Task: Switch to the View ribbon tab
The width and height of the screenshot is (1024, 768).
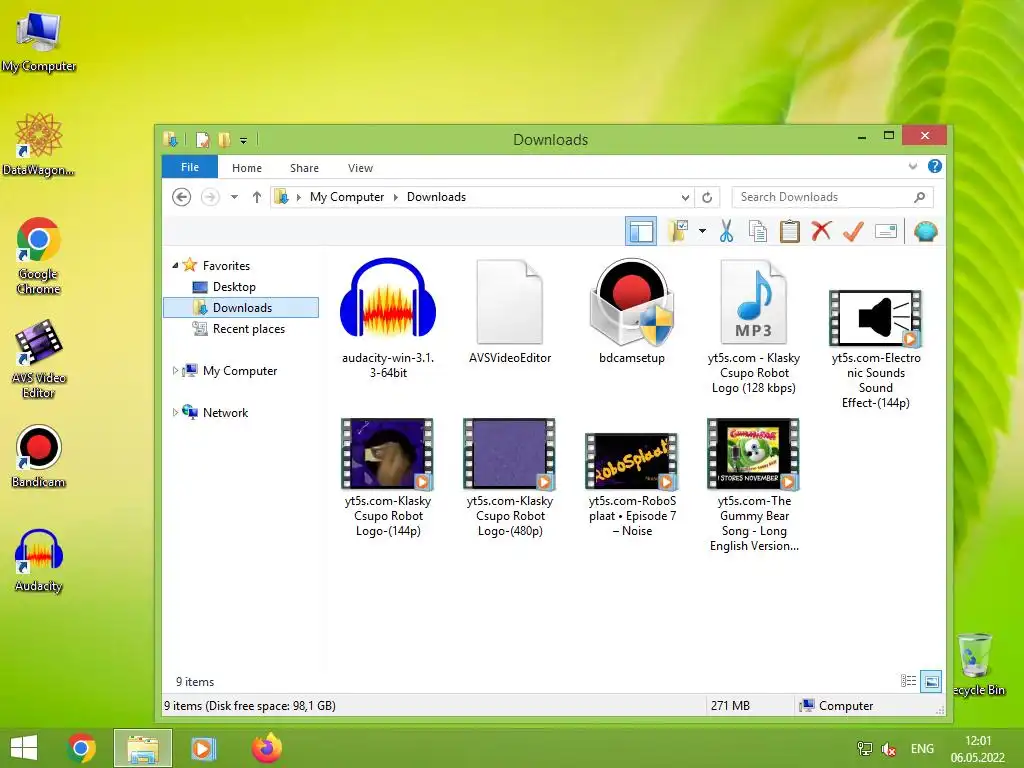Action: 360,168
